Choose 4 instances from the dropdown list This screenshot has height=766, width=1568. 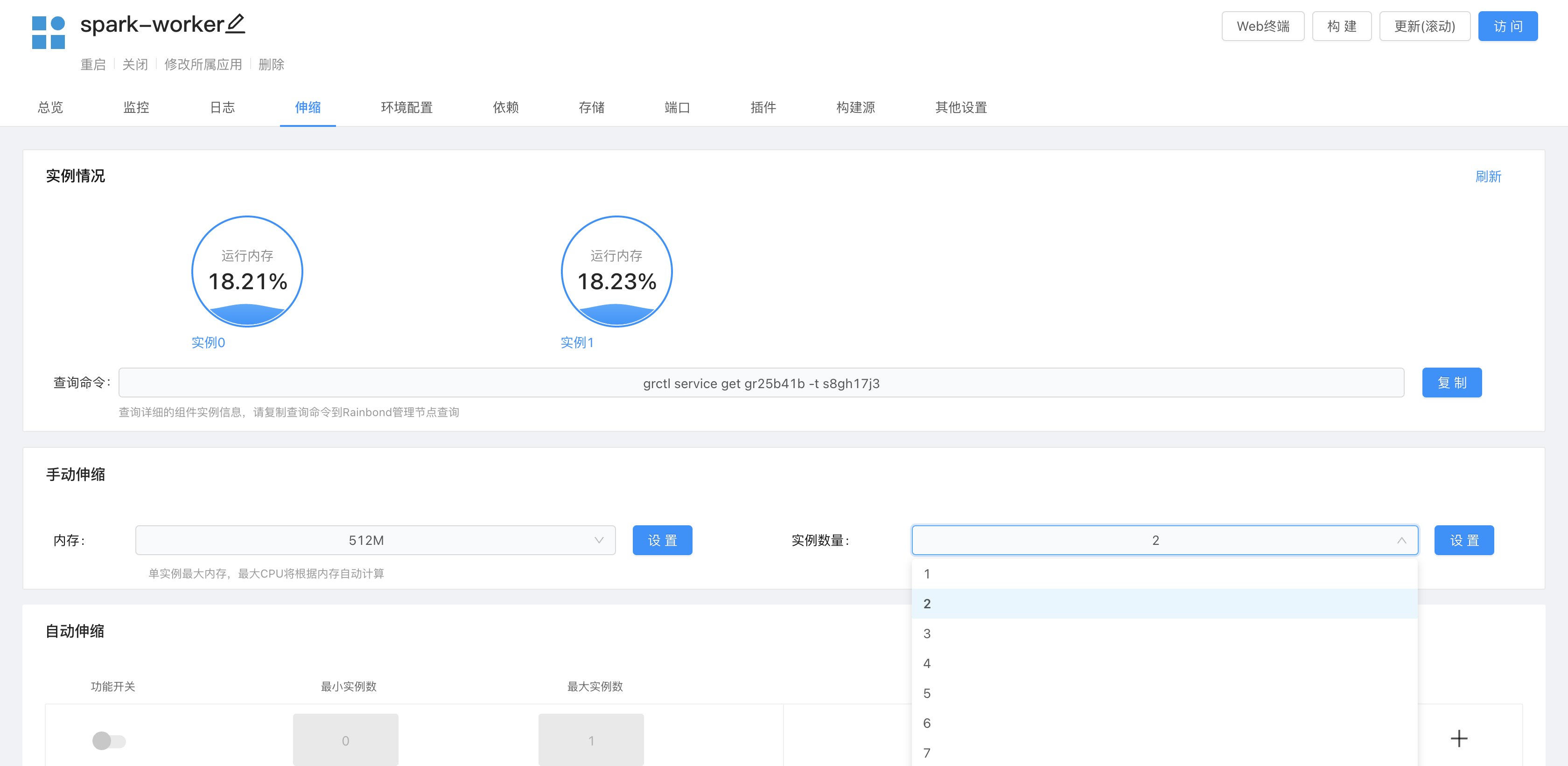point(1164,663)
